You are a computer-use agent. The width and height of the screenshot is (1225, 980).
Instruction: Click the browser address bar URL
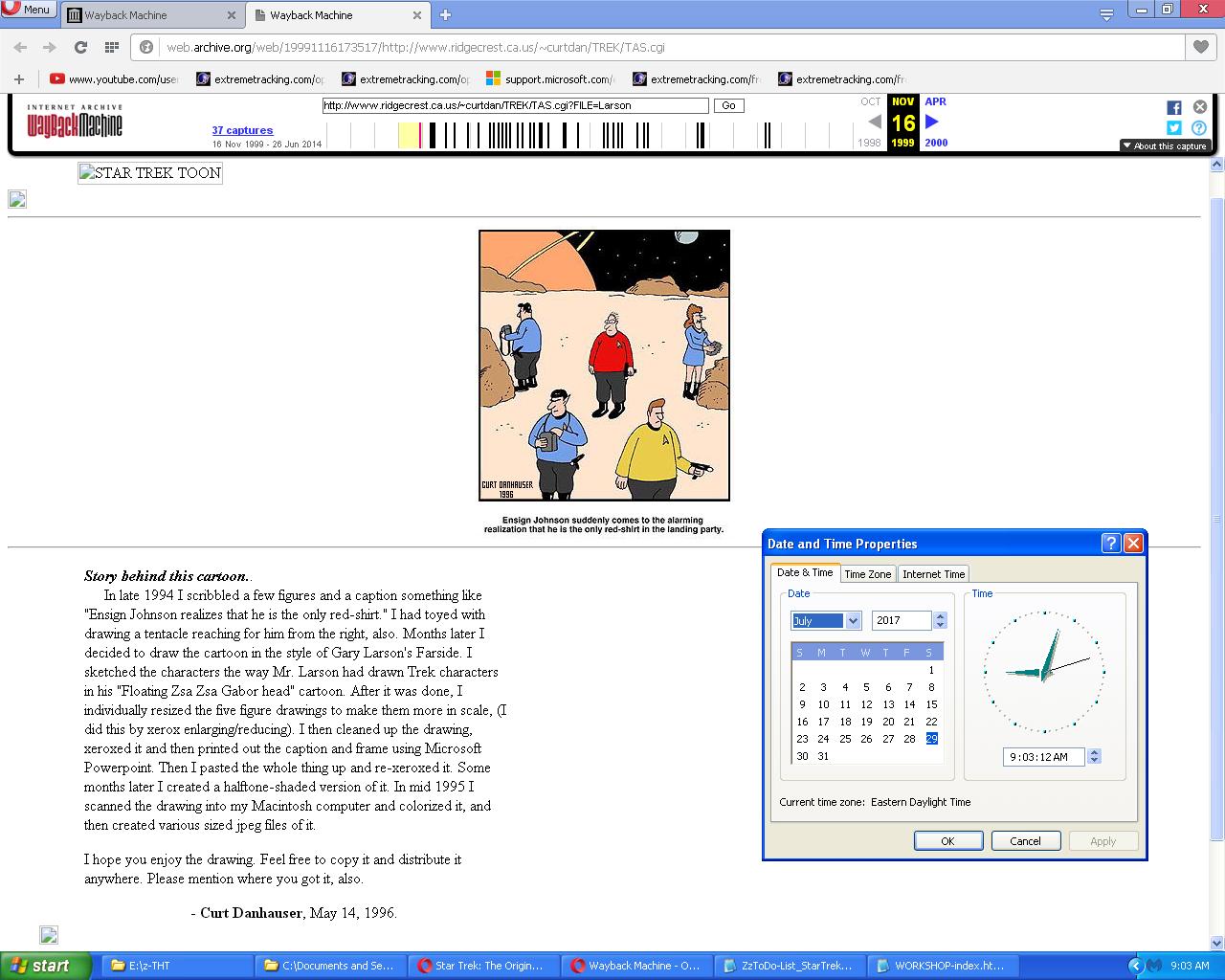click(416, 47)
